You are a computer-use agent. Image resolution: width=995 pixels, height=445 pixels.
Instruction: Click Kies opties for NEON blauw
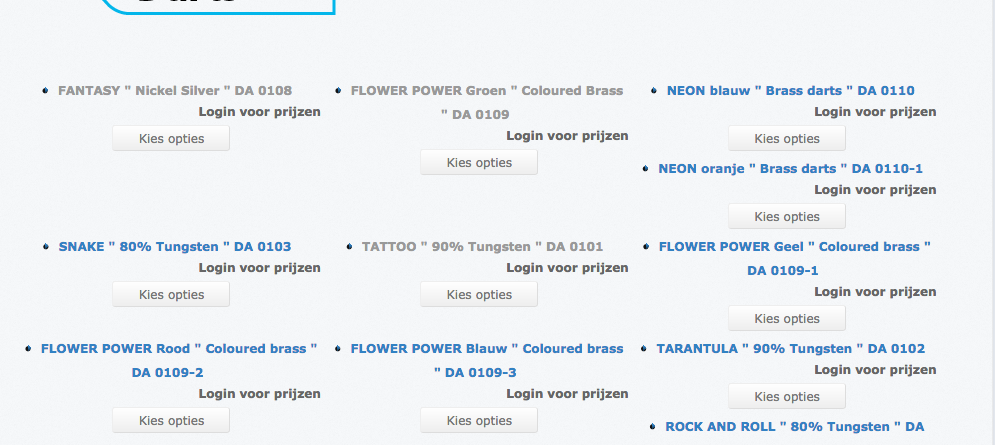787,138
